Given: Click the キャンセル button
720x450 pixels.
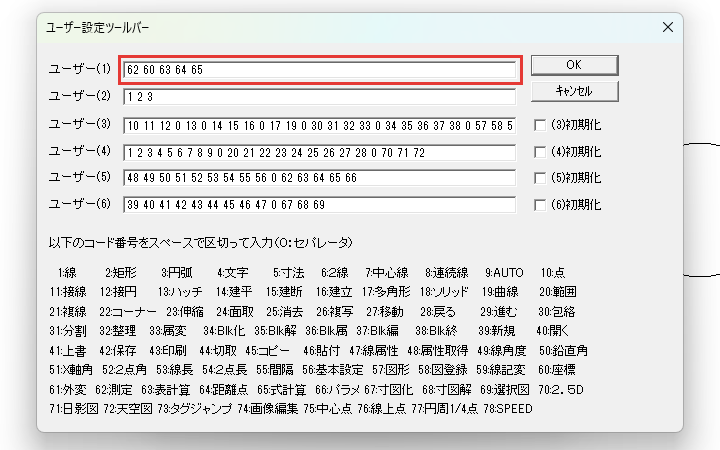Looking at the screenshot, I should (574, 91).
